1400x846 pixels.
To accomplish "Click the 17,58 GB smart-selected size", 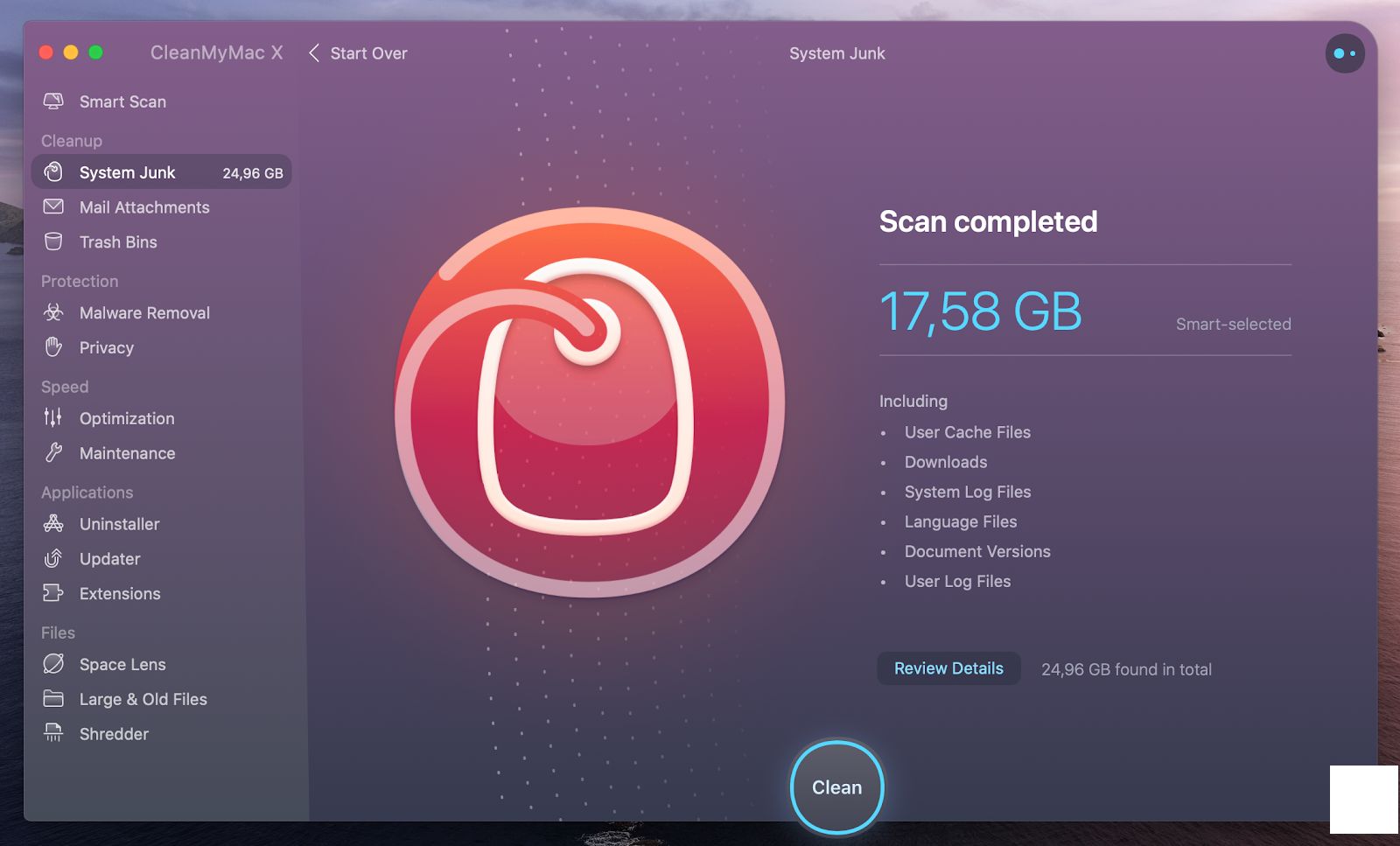I will (981, 311).
